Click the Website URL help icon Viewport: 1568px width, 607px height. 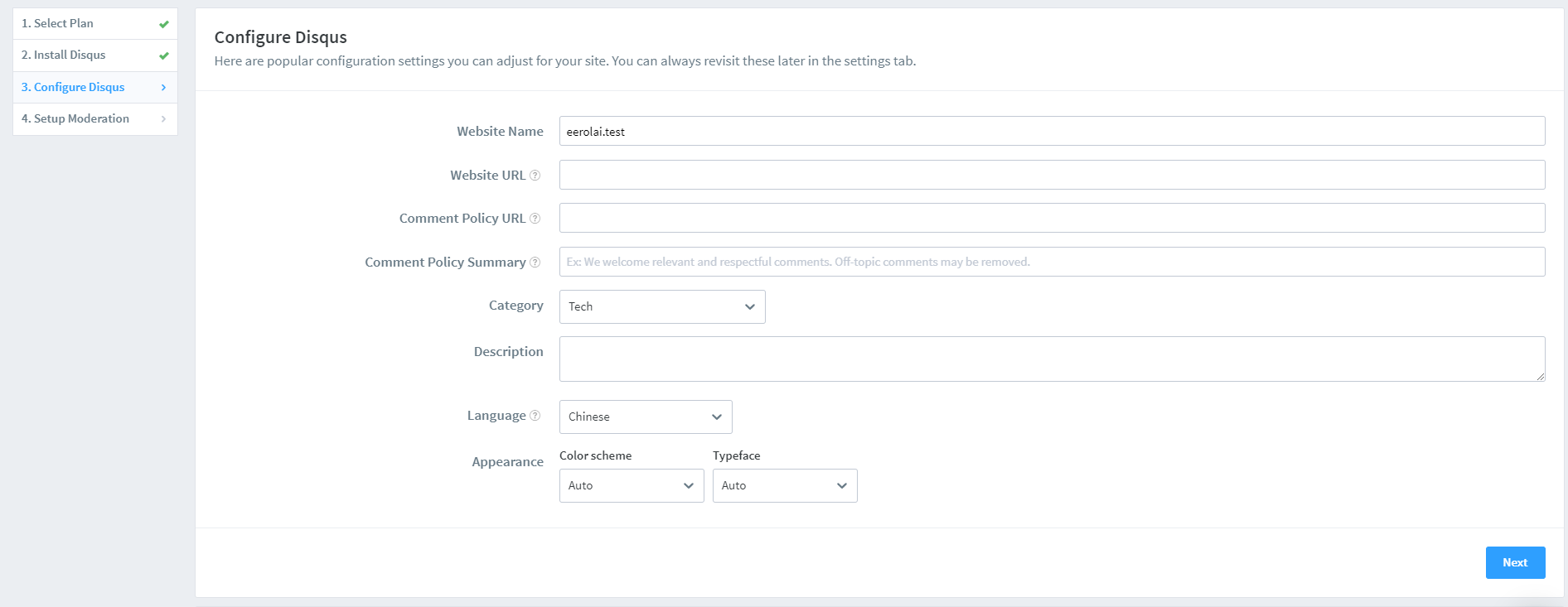coord(535,176)
